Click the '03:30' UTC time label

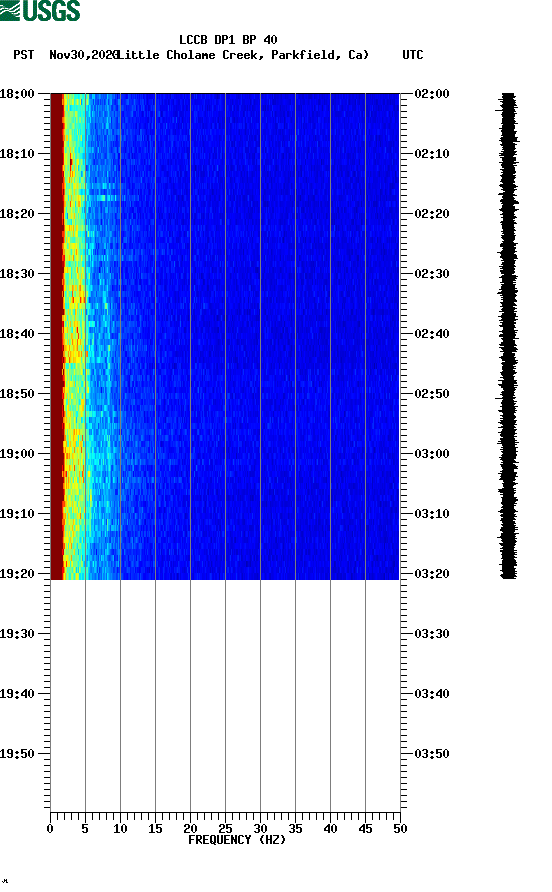432,634
